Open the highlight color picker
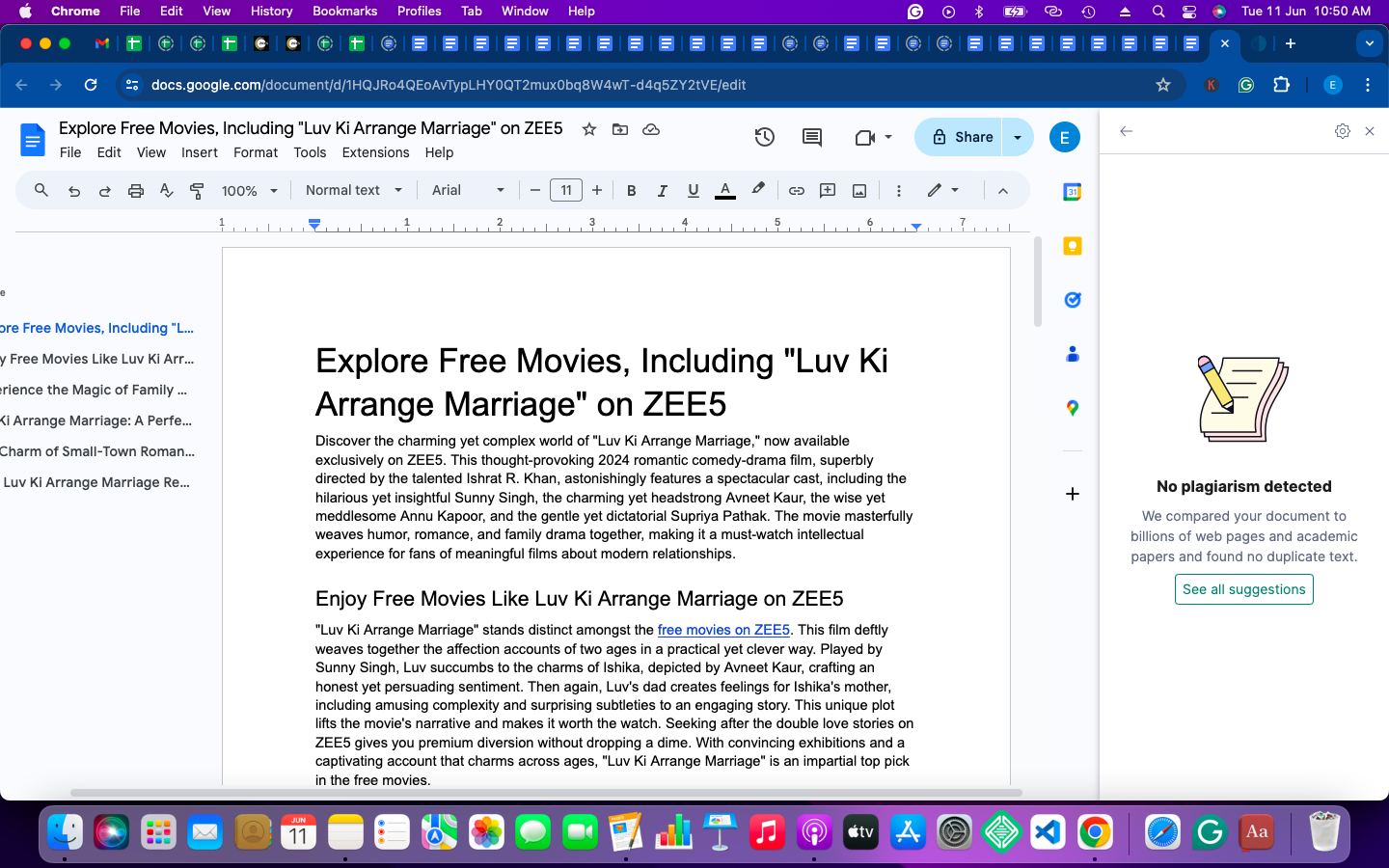This screenshot has height=868, width=1389. [x=758, y=190]
